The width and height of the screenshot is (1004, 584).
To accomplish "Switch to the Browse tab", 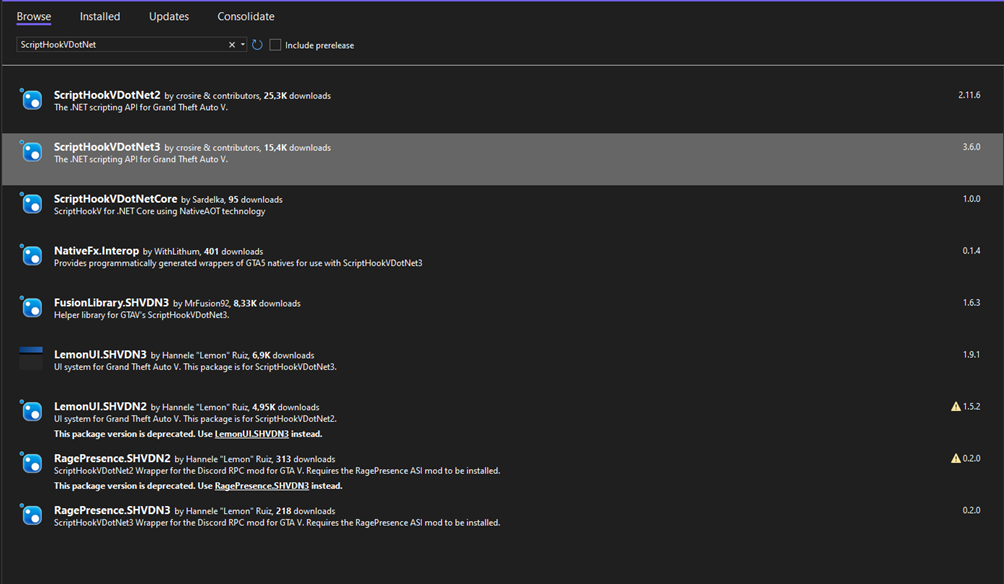I will 34,17.
